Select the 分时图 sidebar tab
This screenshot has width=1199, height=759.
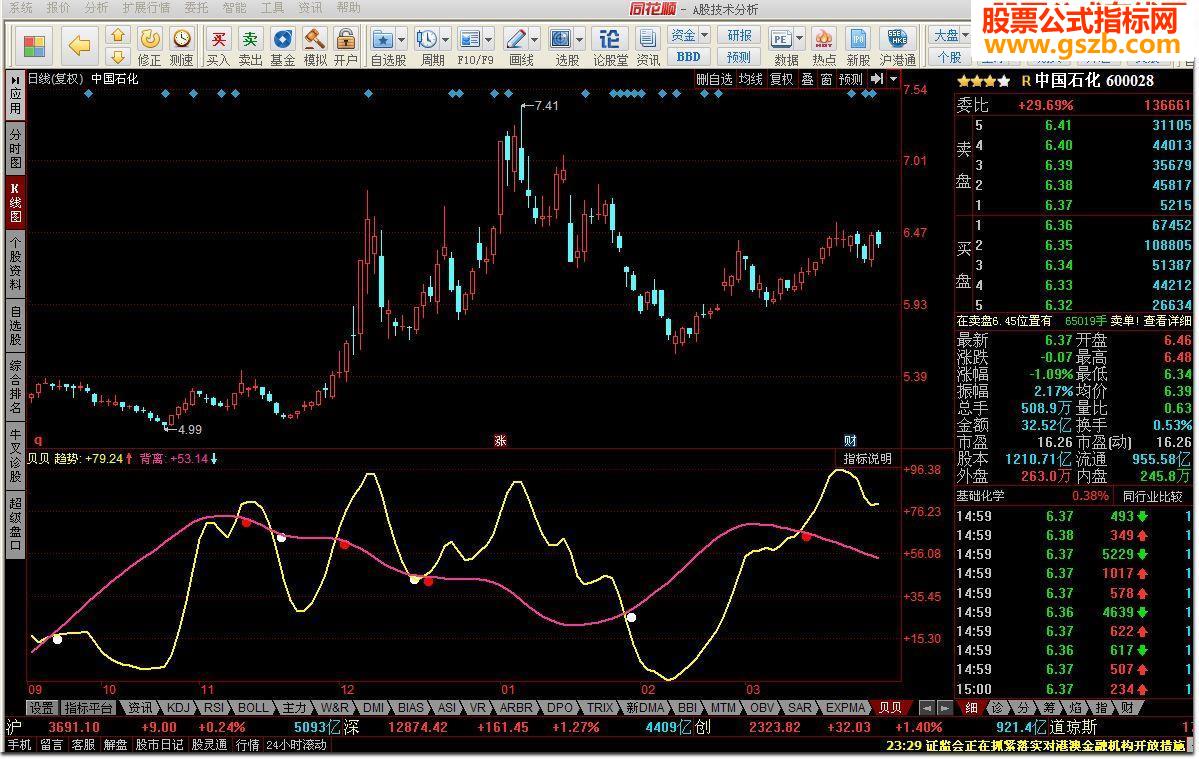pyautogui.click(x=15, y=148)
